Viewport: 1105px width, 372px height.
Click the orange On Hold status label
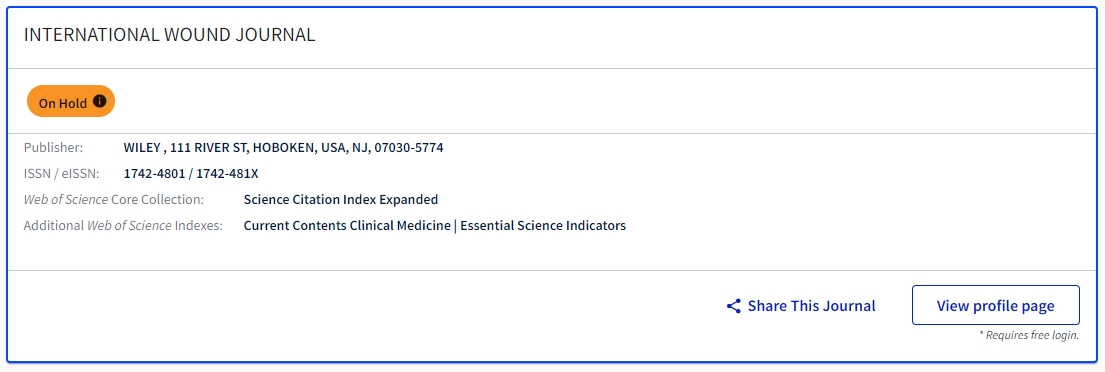coord(70,102)
